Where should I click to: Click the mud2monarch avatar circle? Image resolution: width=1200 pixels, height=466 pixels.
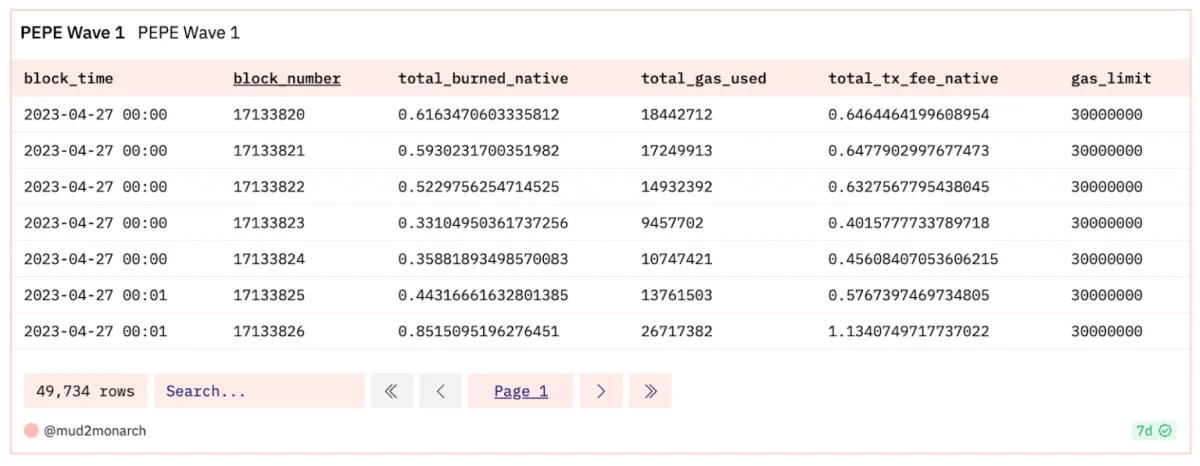[x=31, y=431]
